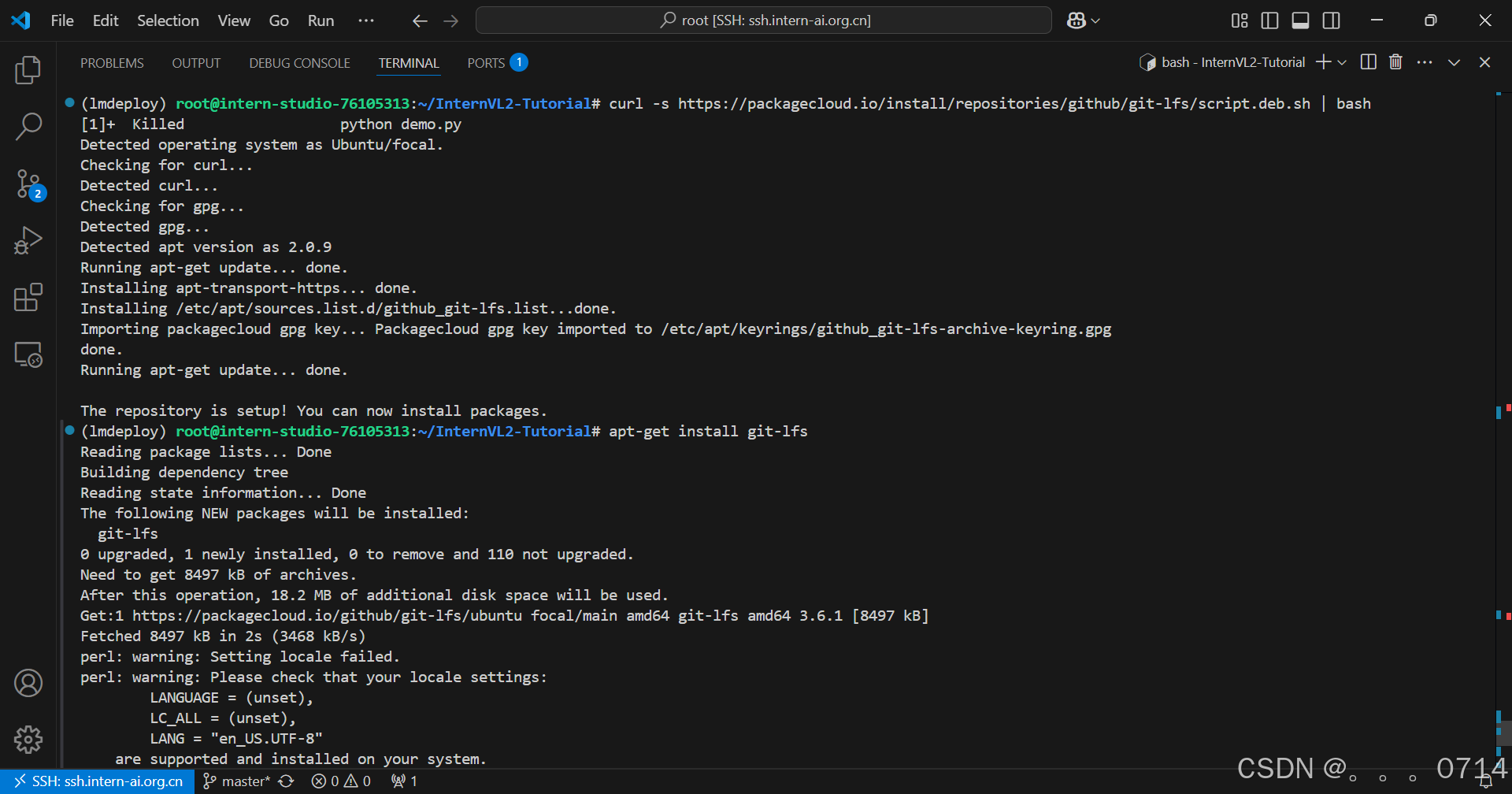The width and height of the screenshot is (1512, 794).
Task: Click the packagecloud script.deb.sh URL
Action: point(994,103)
